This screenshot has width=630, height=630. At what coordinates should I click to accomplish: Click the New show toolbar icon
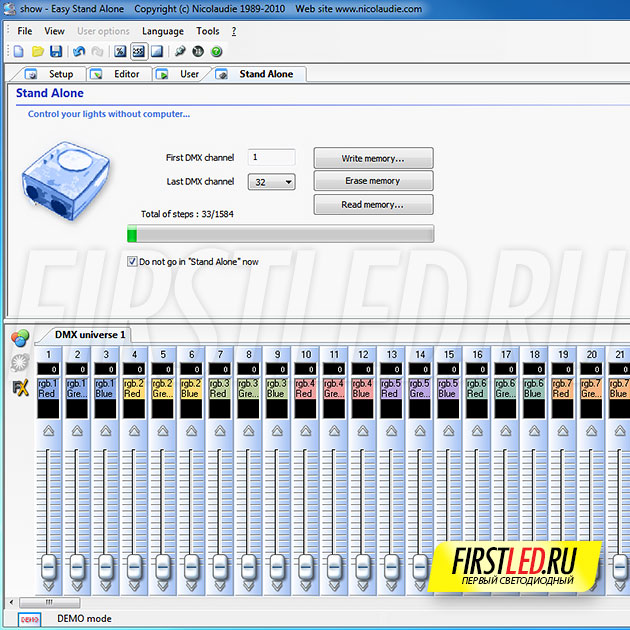point(19,51)
